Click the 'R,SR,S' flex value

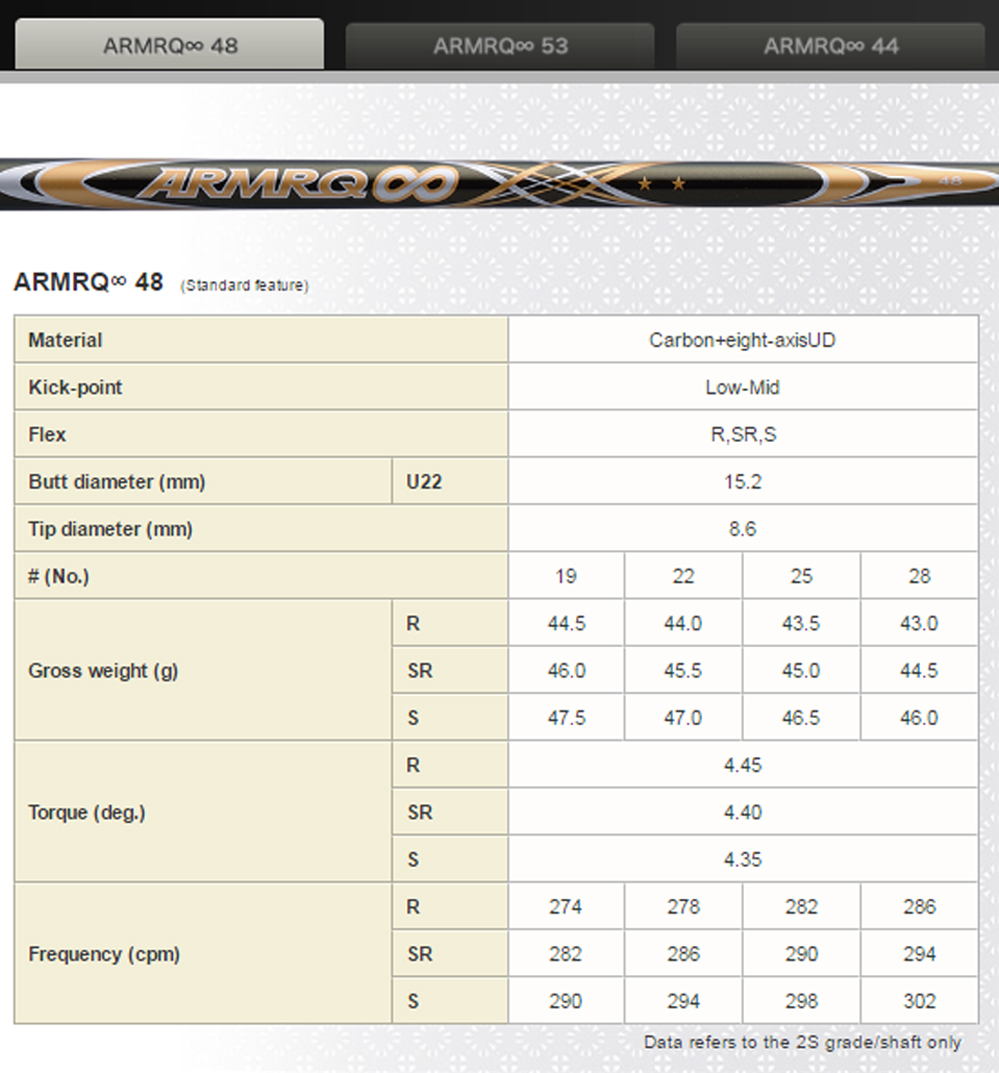743,435
